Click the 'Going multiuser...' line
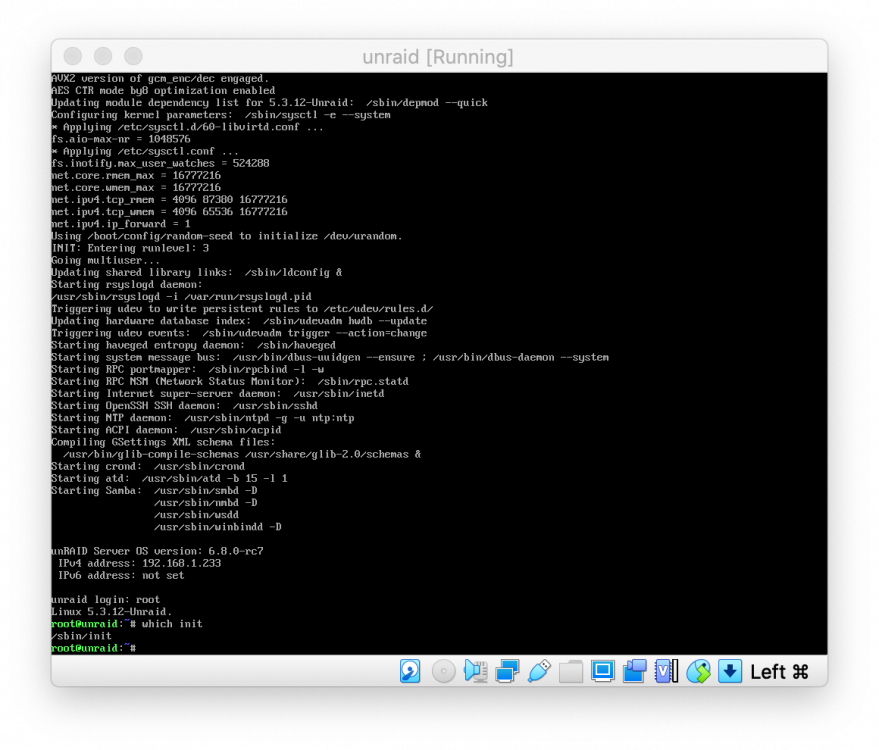This screenshot has width=879, height=750. [x=105, y=260]
